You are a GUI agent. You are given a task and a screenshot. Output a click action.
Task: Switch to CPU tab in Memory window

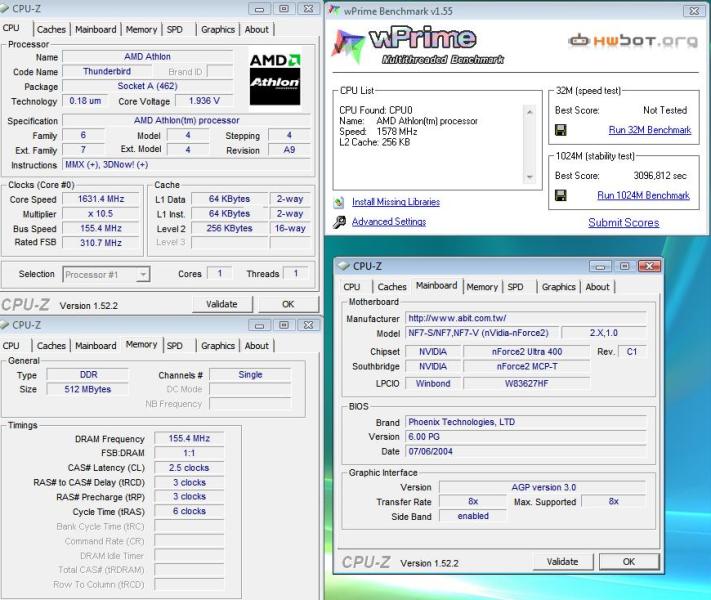click(x=11, y=346)
